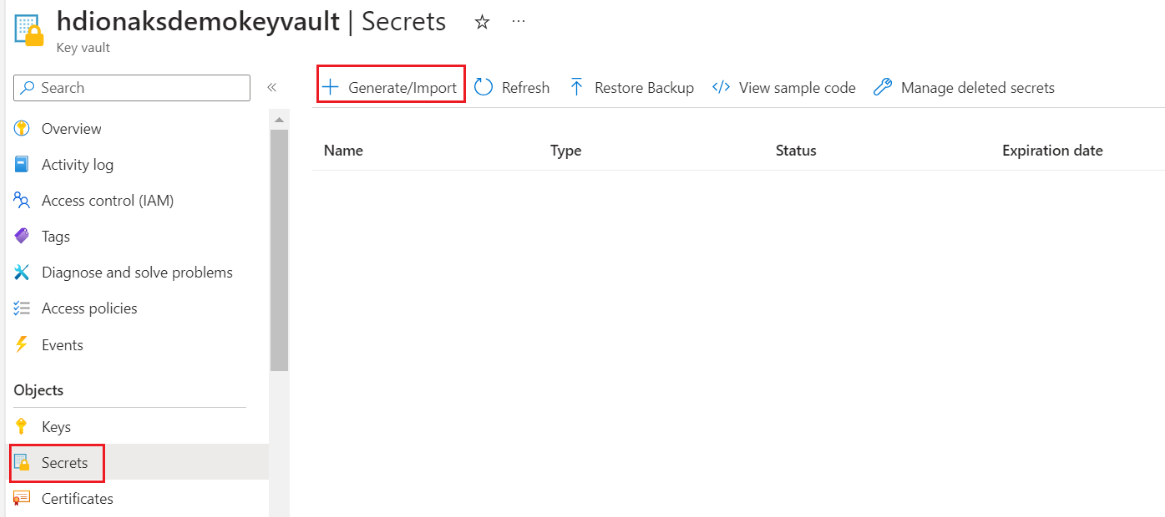
Task: Refresh the secrets list
Action: coord(512,88)
